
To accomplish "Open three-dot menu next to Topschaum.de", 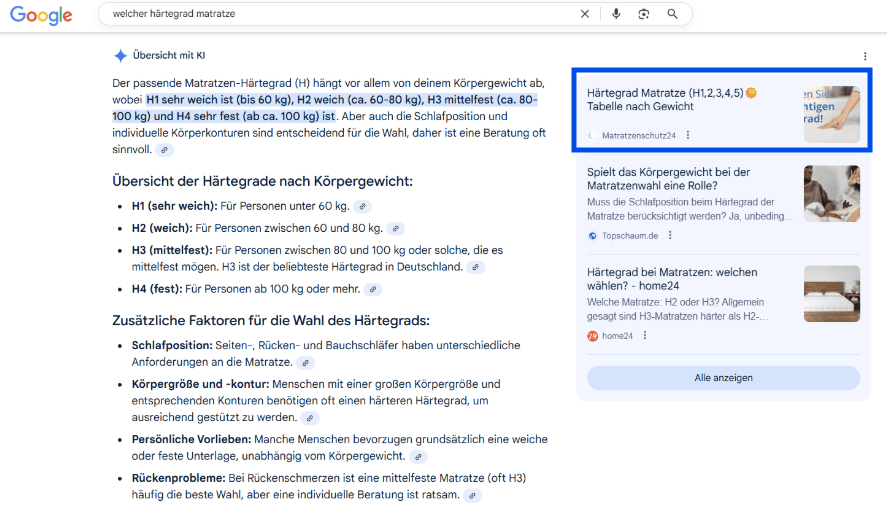I will coord(670,235).
